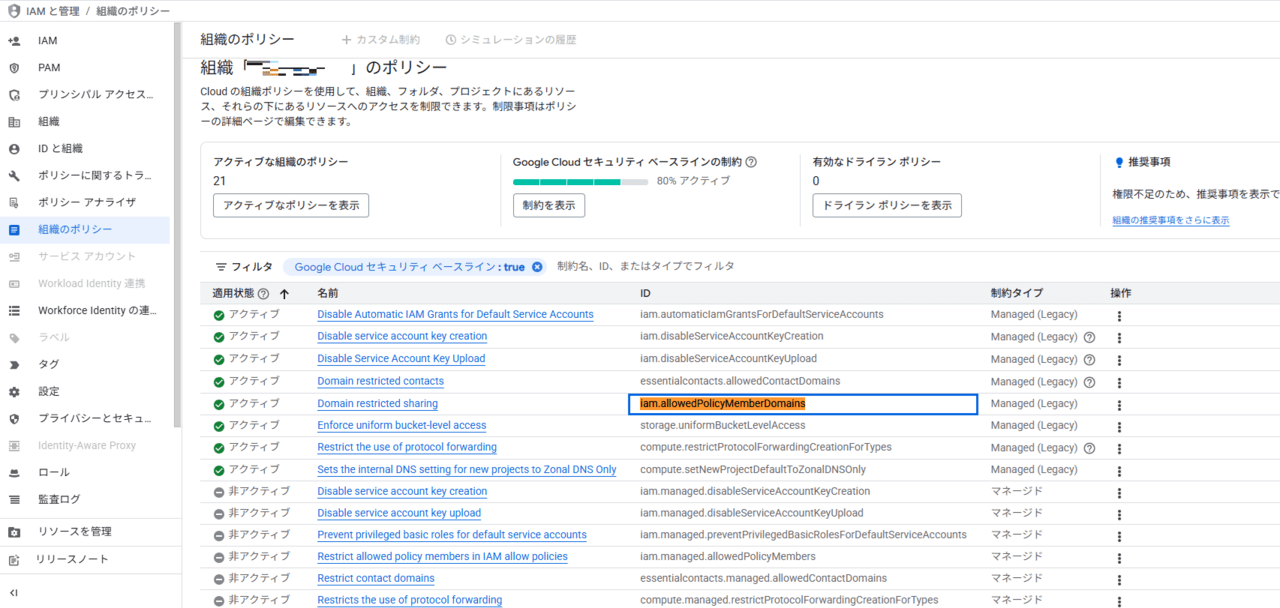Click the ロール icon in sidebar
The image size is (1280, 608).
tap(14, 473)
